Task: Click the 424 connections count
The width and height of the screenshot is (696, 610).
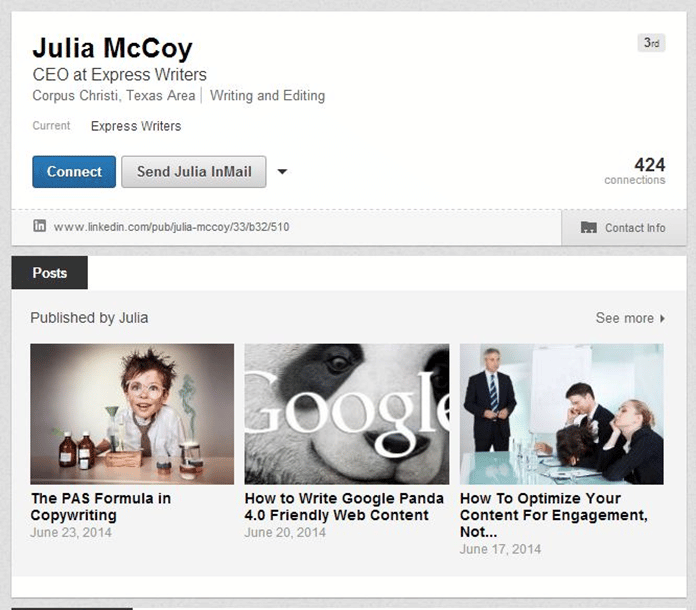Action: point(635,170)
